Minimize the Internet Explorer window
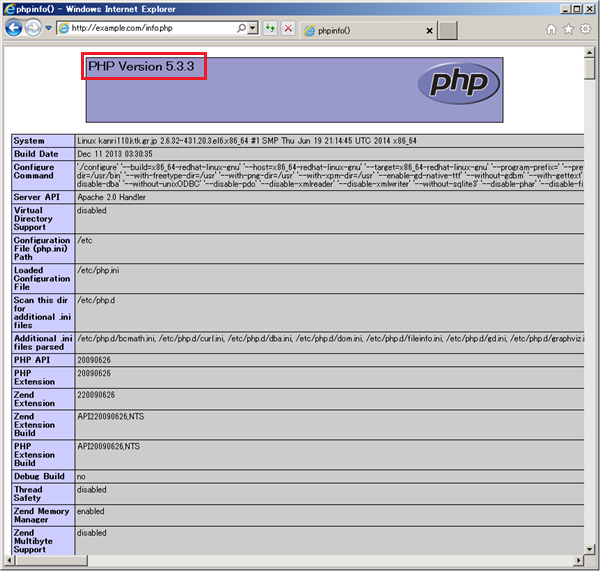 click(566, 8)
